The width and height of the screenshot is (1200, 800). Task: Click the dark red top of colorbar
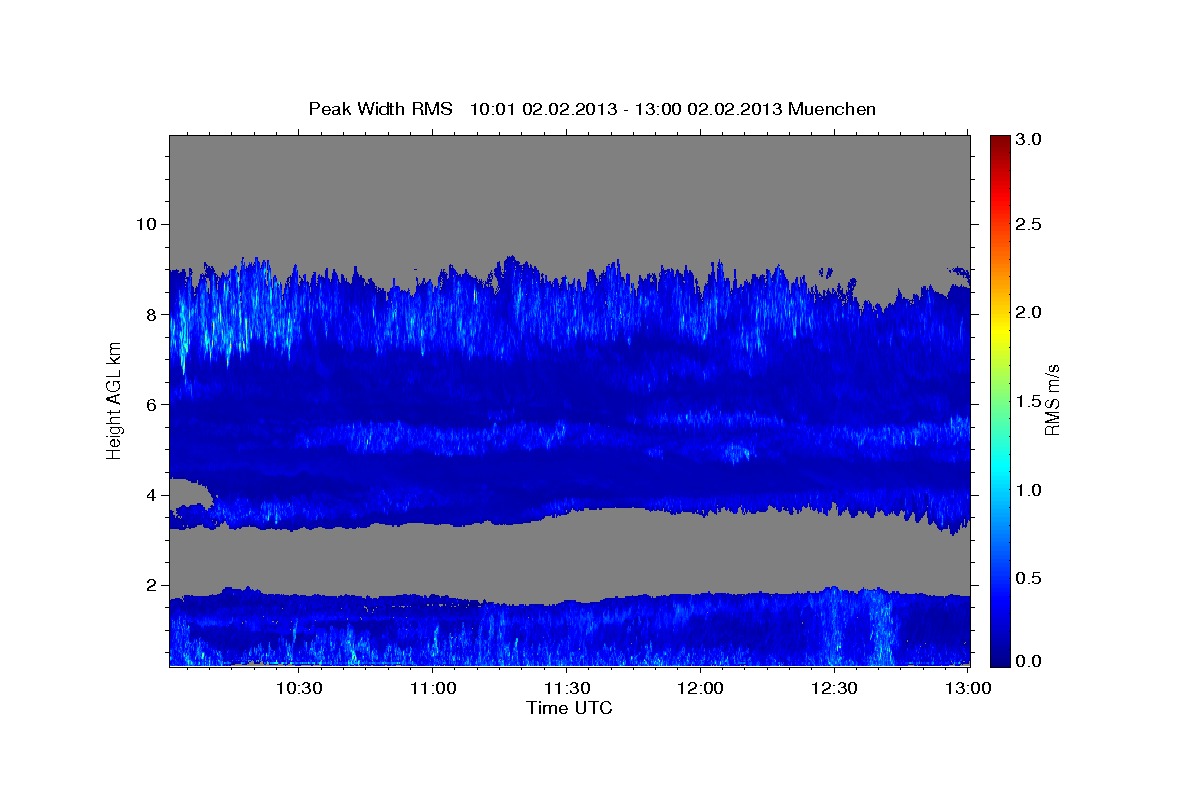click(1000, 142)
